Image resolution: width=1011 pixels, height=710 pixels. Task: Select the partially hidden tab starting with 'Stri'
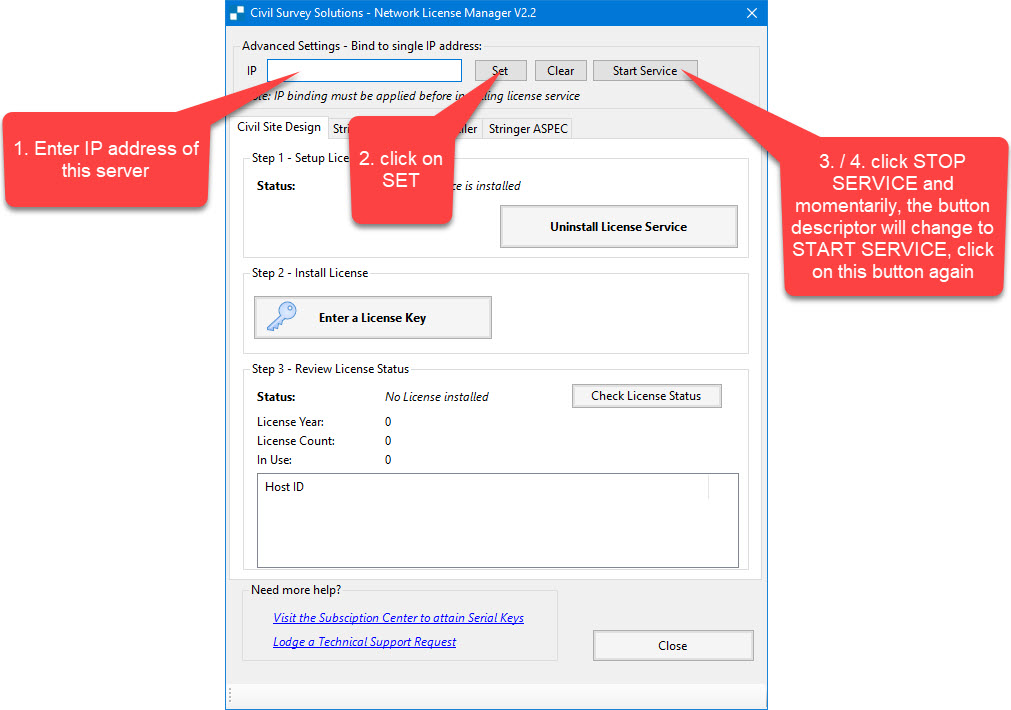click(340, 129)
